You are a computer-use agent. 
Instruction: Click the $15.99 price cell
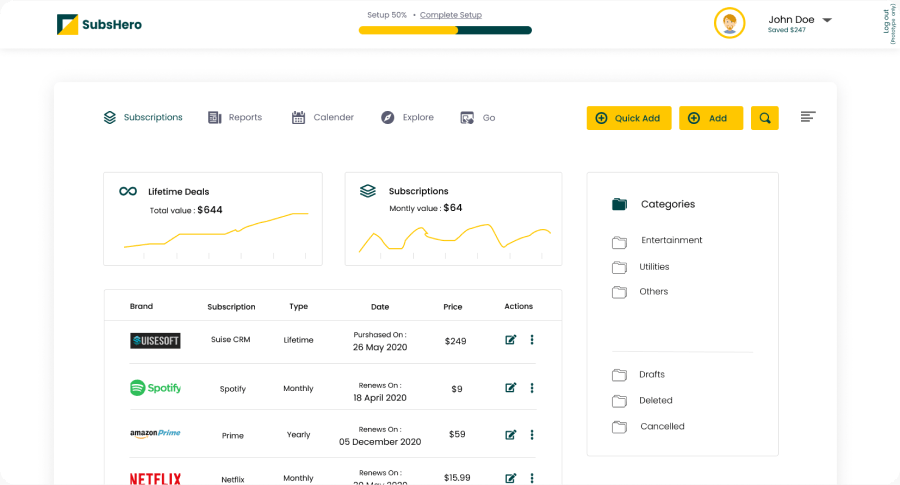coord(457,478)
